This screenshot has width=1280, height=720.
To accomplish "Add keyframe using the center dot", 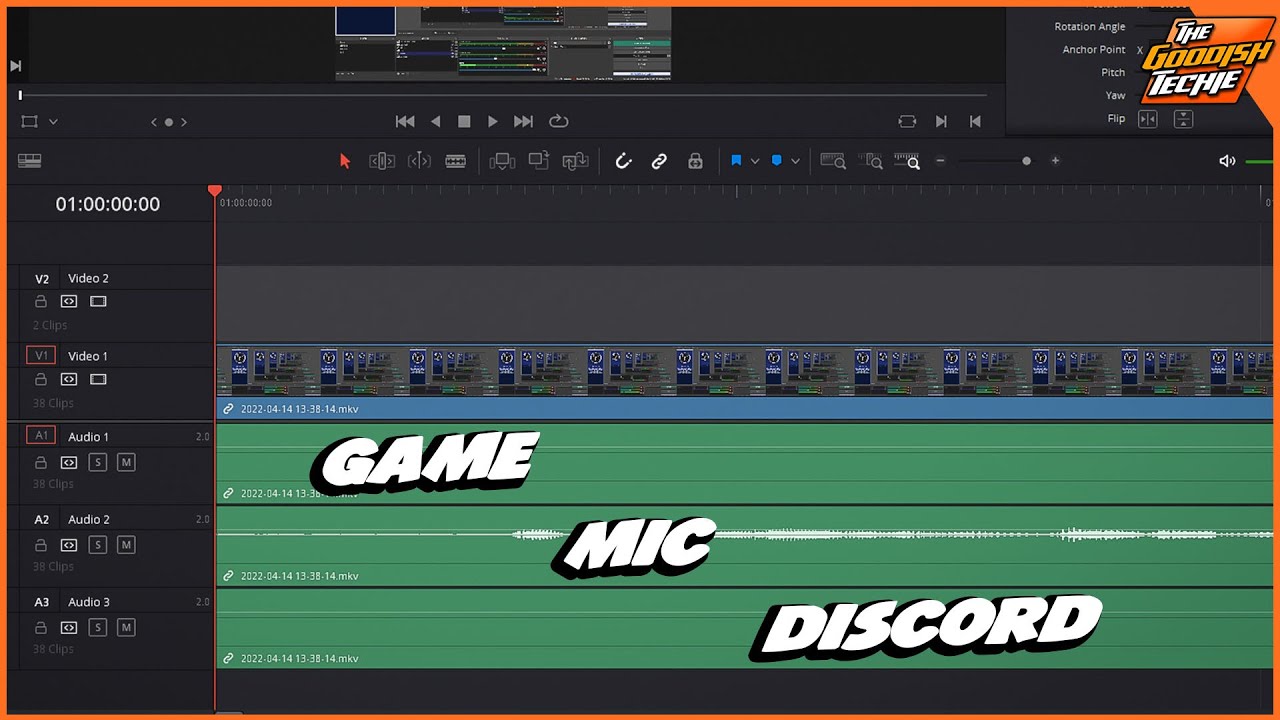I will (169, 122).
